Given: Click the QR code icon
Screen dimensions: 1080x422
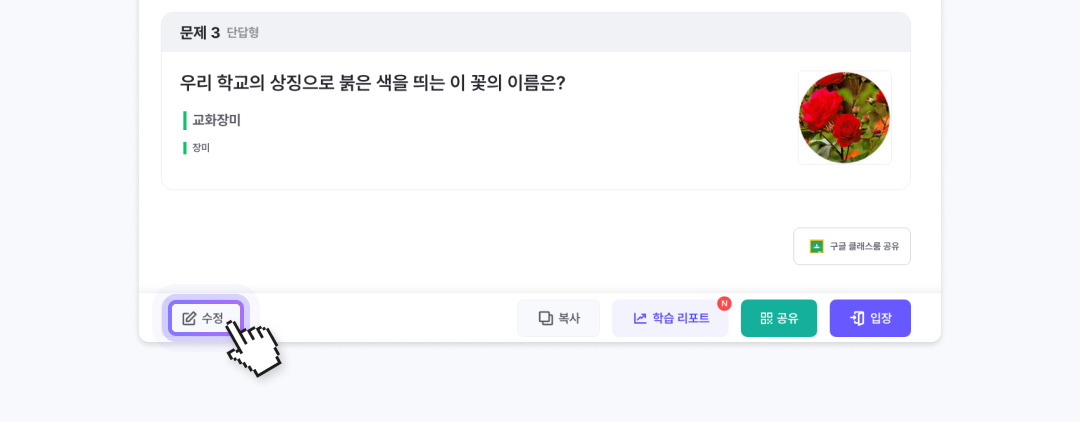Looking at the screenshot, I should coord(766,318).
